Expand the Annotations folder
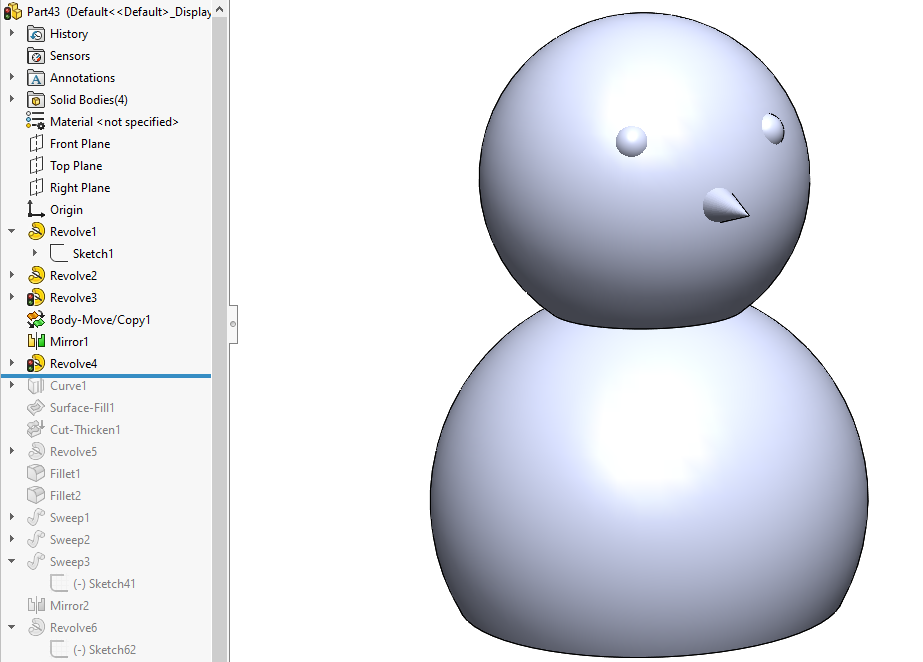This screenshot has height=662, width=923. [12, 77]
